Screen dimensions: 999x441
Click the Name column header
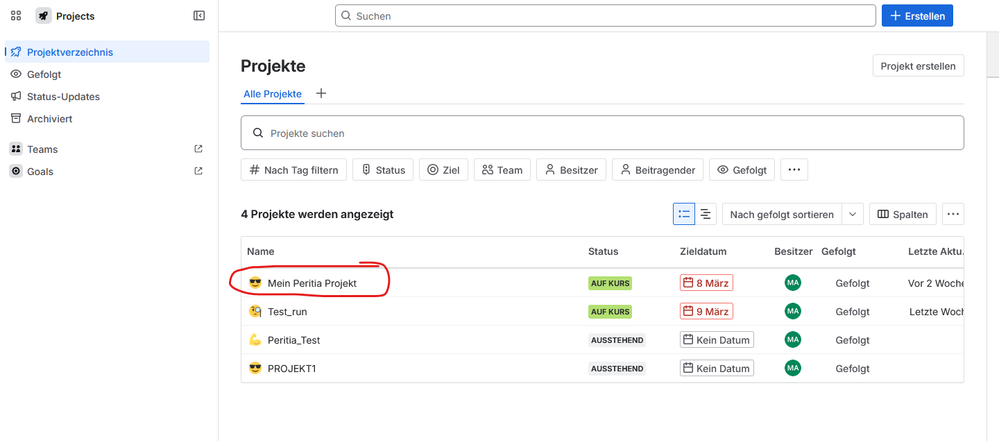tap(261, 252)
